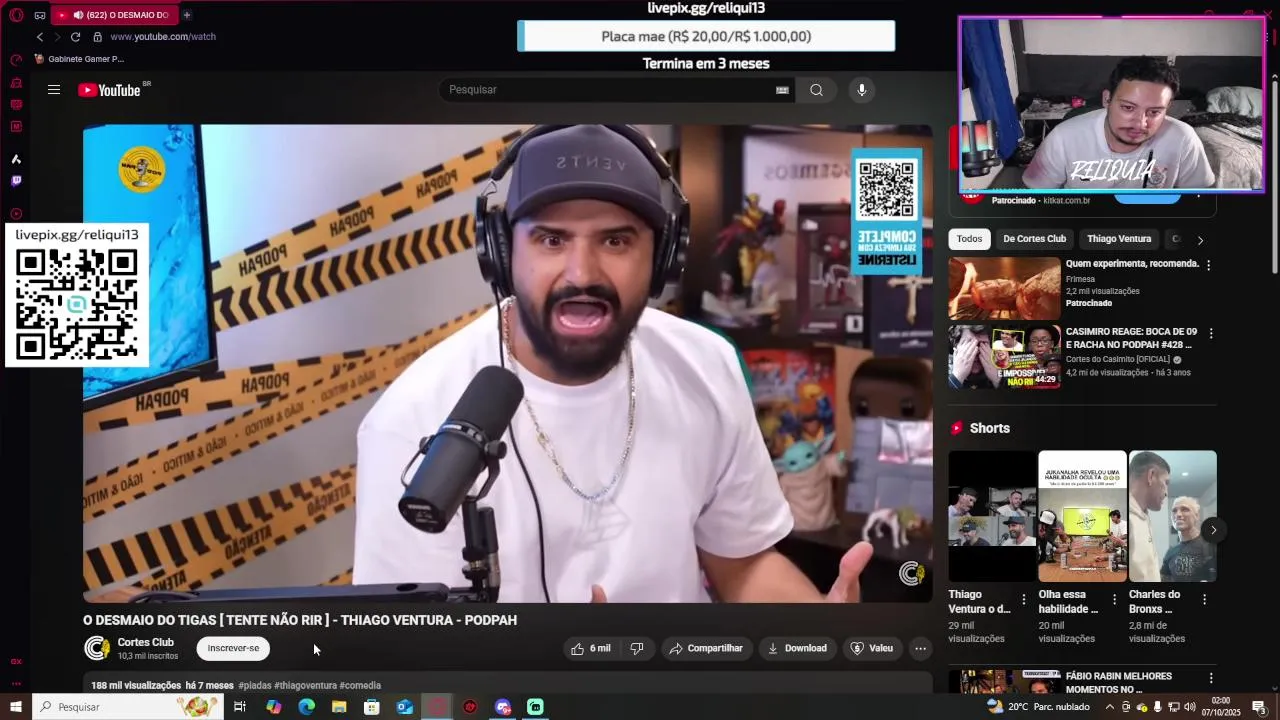This screenshot has width=1280, height=720.
Task: Open the Compartilhar share button
Action: 706,648
